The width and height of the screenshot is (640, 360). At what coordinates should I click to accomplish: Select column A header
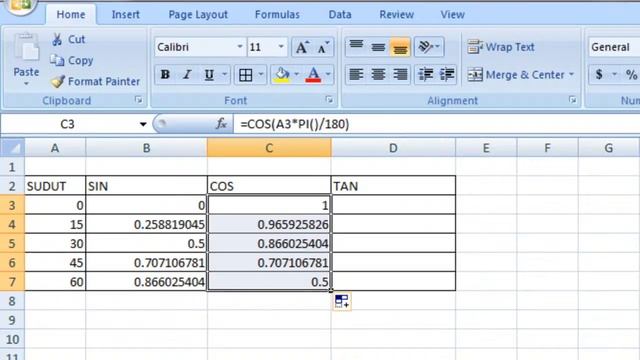[x=55, y=148]
